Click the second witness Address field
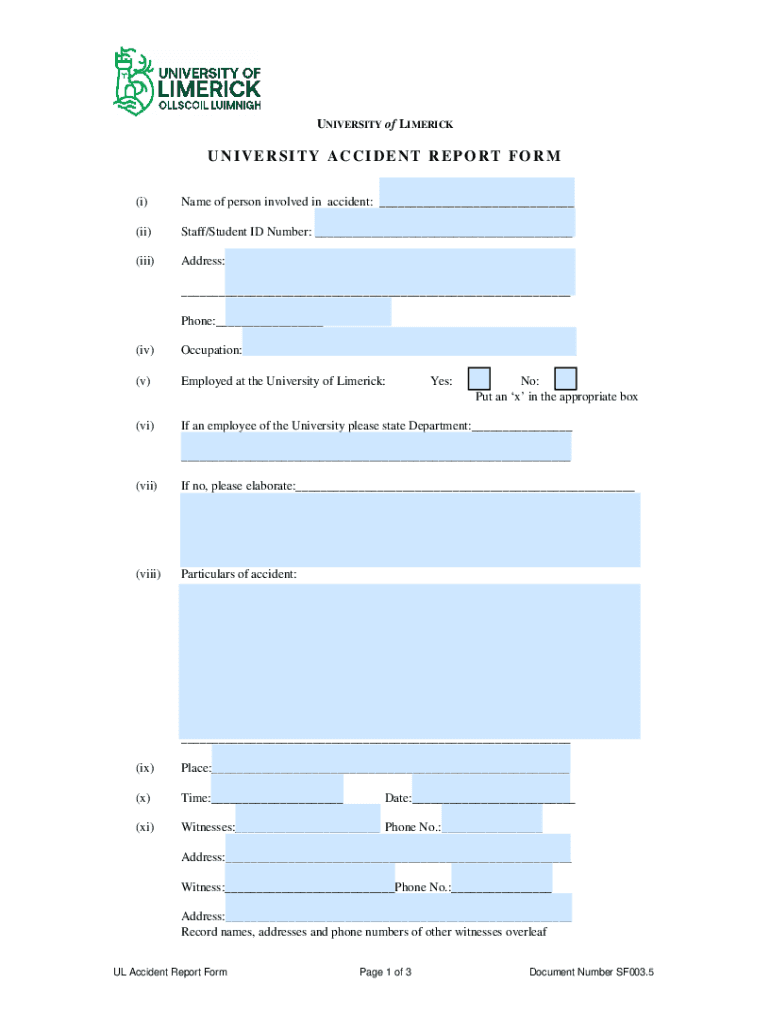The image size is (770, 1024). [x=398, y=908]
